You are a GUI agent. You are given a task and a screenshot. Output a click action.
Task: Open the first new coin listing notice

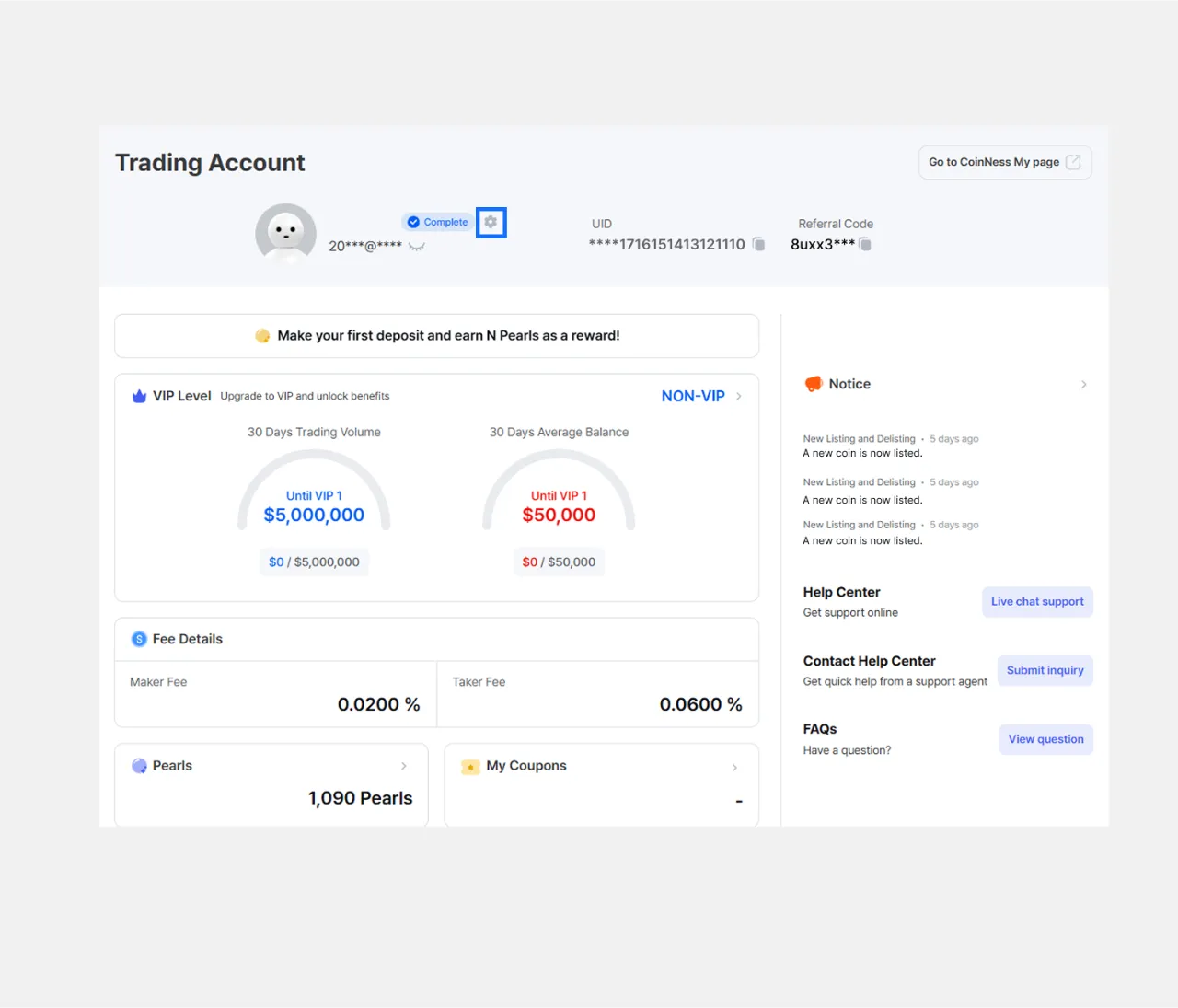click(x=862, y=453)
